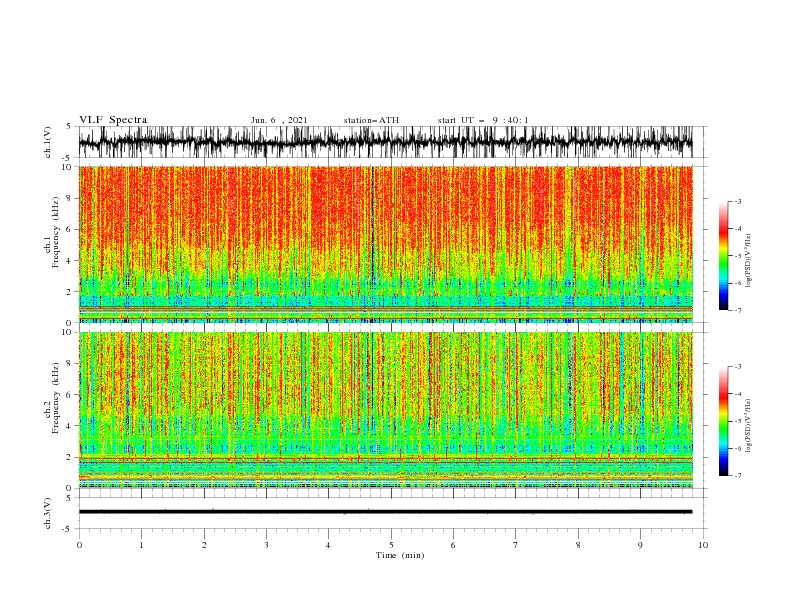792x612 pixels.
Task: Click the "3" minute tick on time axis
Action: [266, 545]
